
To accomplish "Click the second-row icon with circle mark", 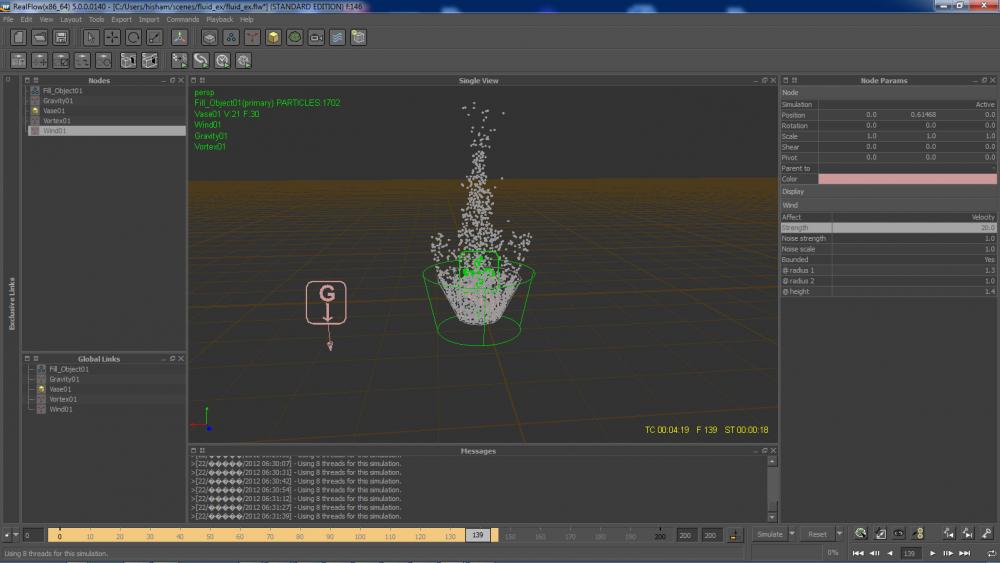I will coord(103,61).
